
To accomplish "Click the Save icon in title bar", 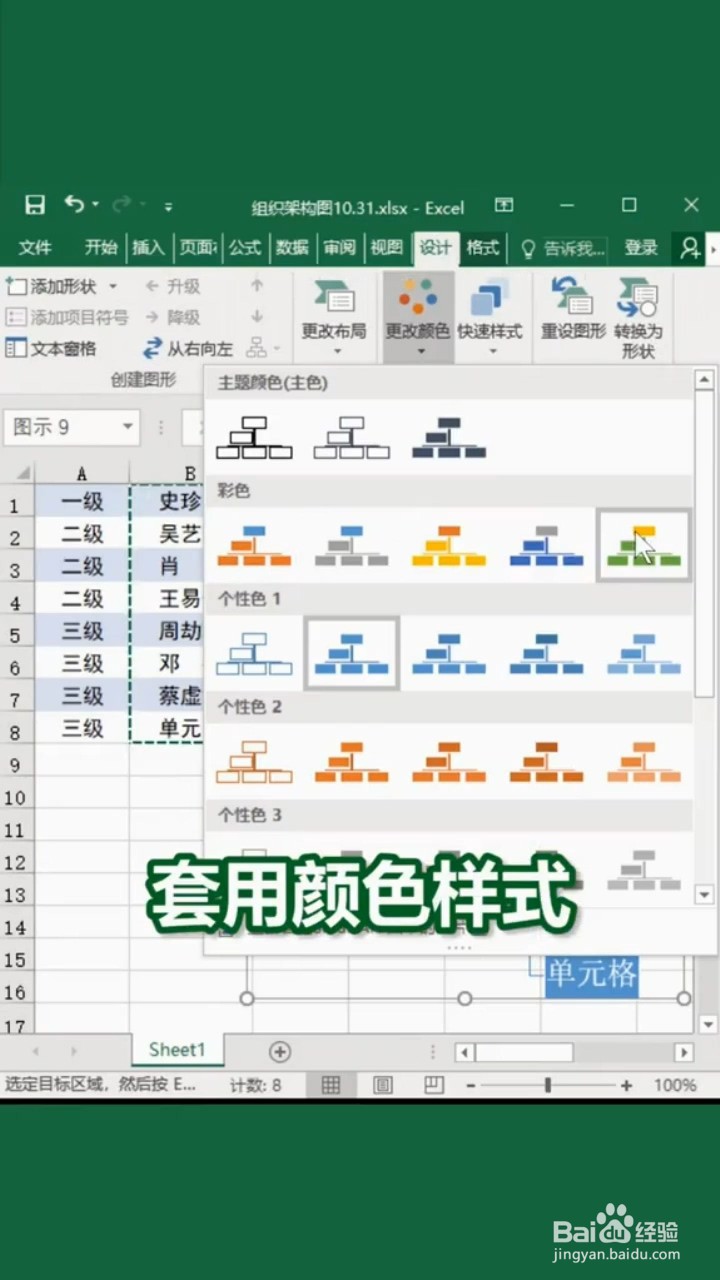I will pos(35,206).
